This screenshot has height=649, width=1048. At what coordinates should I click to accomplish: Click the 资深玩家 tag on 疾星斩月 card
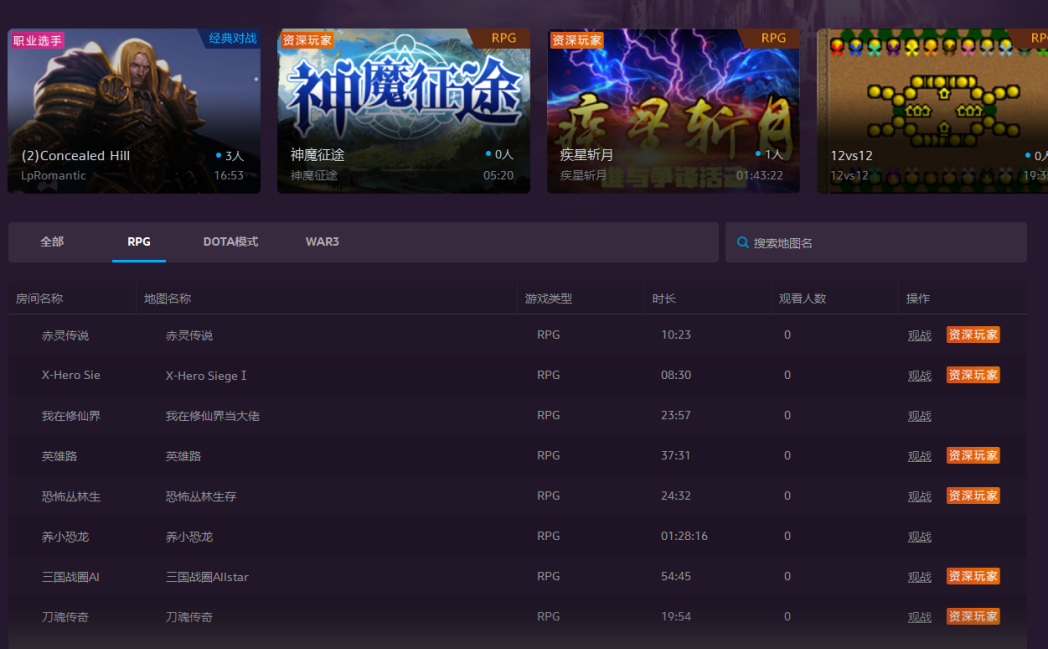(x=577, y=40)
